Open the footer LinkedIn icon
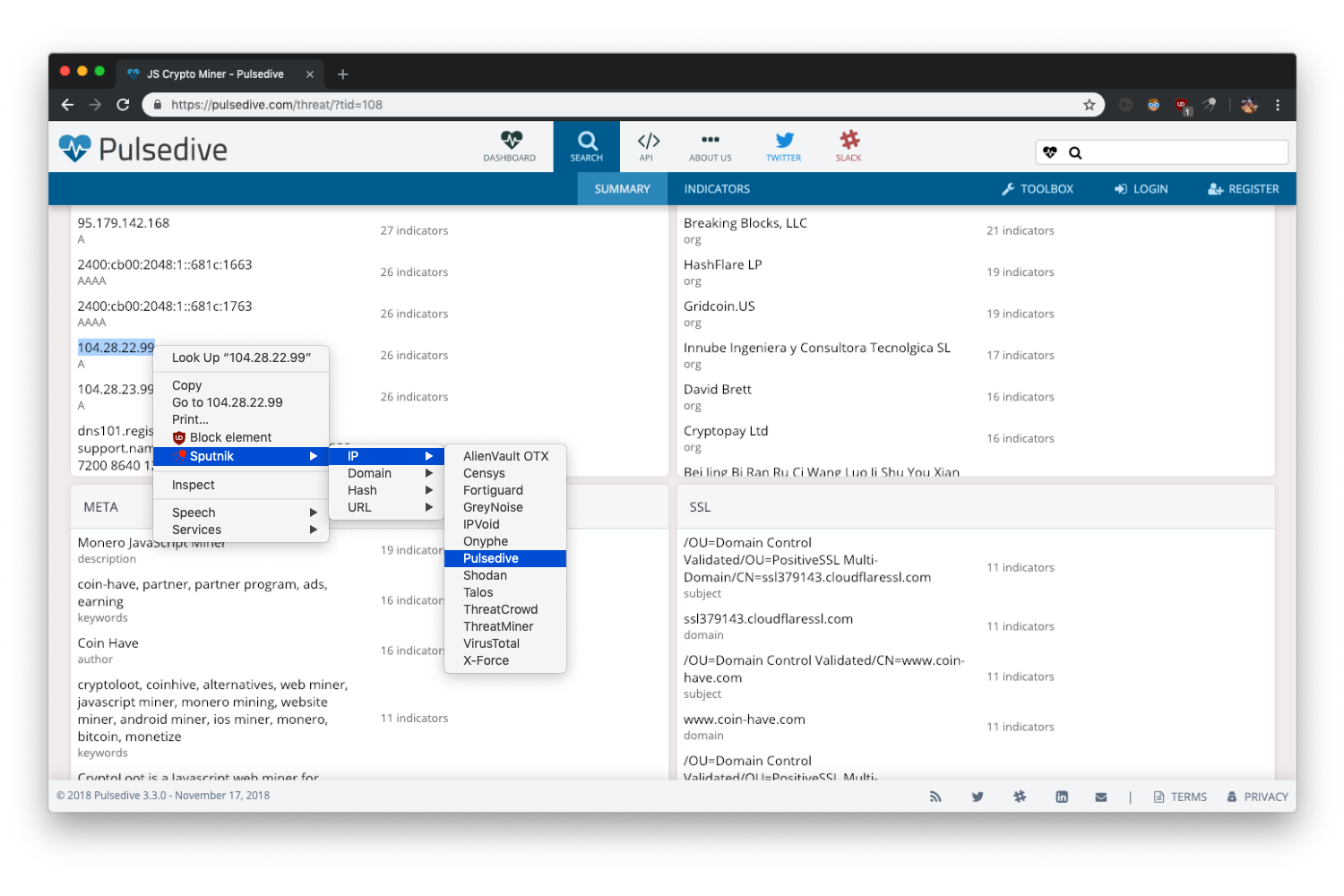Viewport: 1344px width, 896px height. (1062, 797)
